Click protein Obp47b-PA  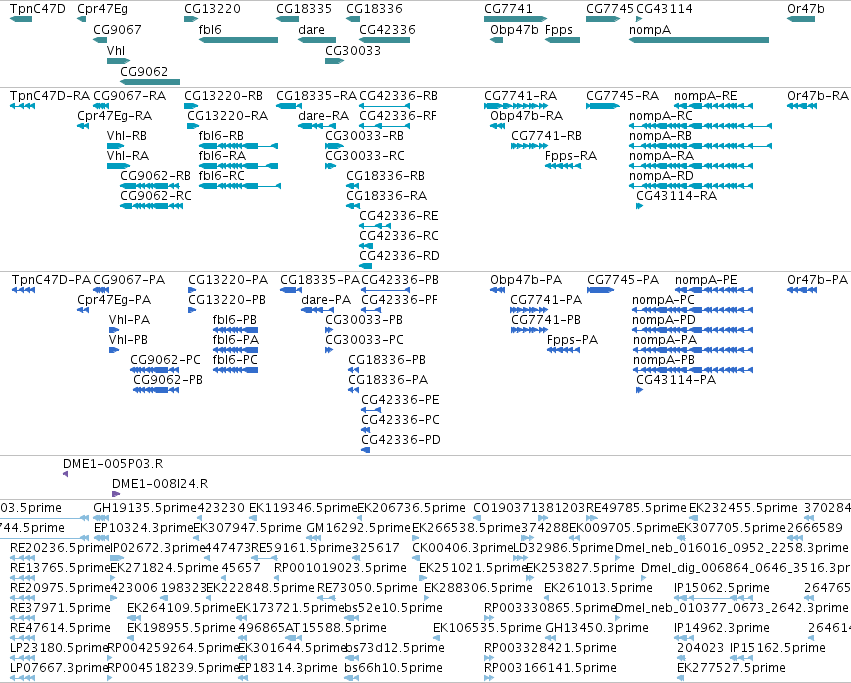tap(526, 280)
